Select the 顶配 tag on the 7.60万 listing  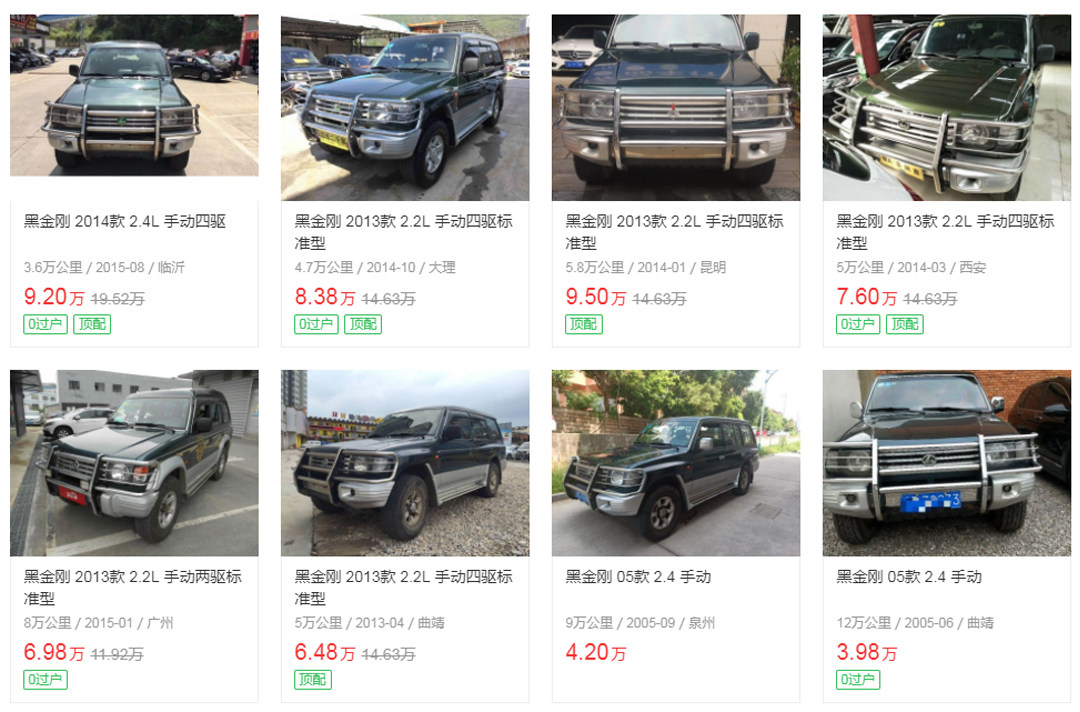[905, 324]
